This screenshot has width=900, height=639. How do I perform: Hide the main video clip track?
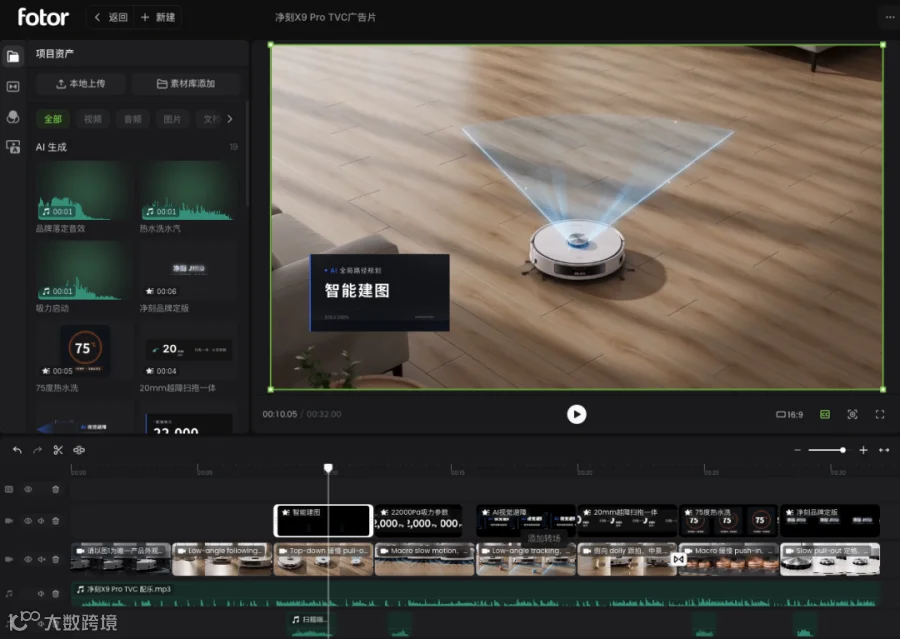tap(28, 559)
